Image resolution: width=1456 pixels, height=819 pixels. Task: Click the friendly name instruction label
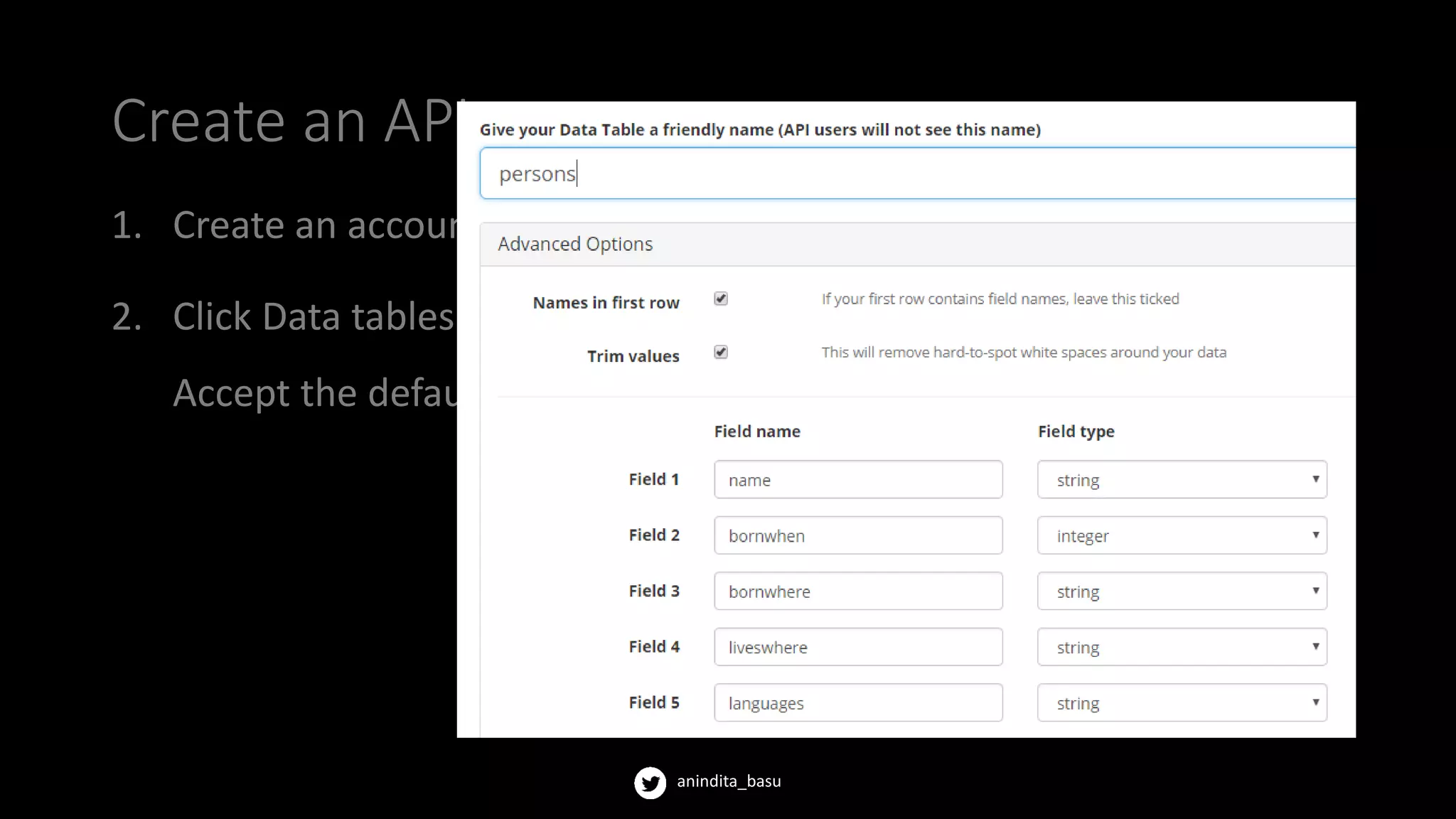point(760,130)
